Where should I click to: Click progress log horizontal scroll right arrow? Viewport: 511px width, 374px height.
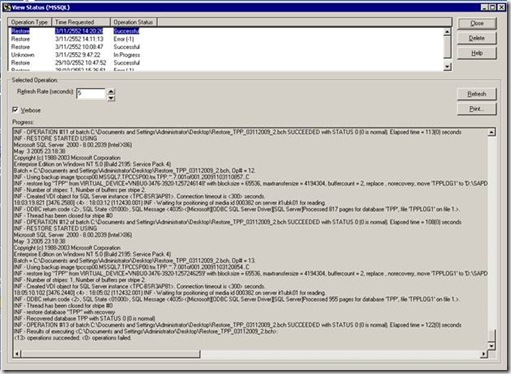(484, 354)
